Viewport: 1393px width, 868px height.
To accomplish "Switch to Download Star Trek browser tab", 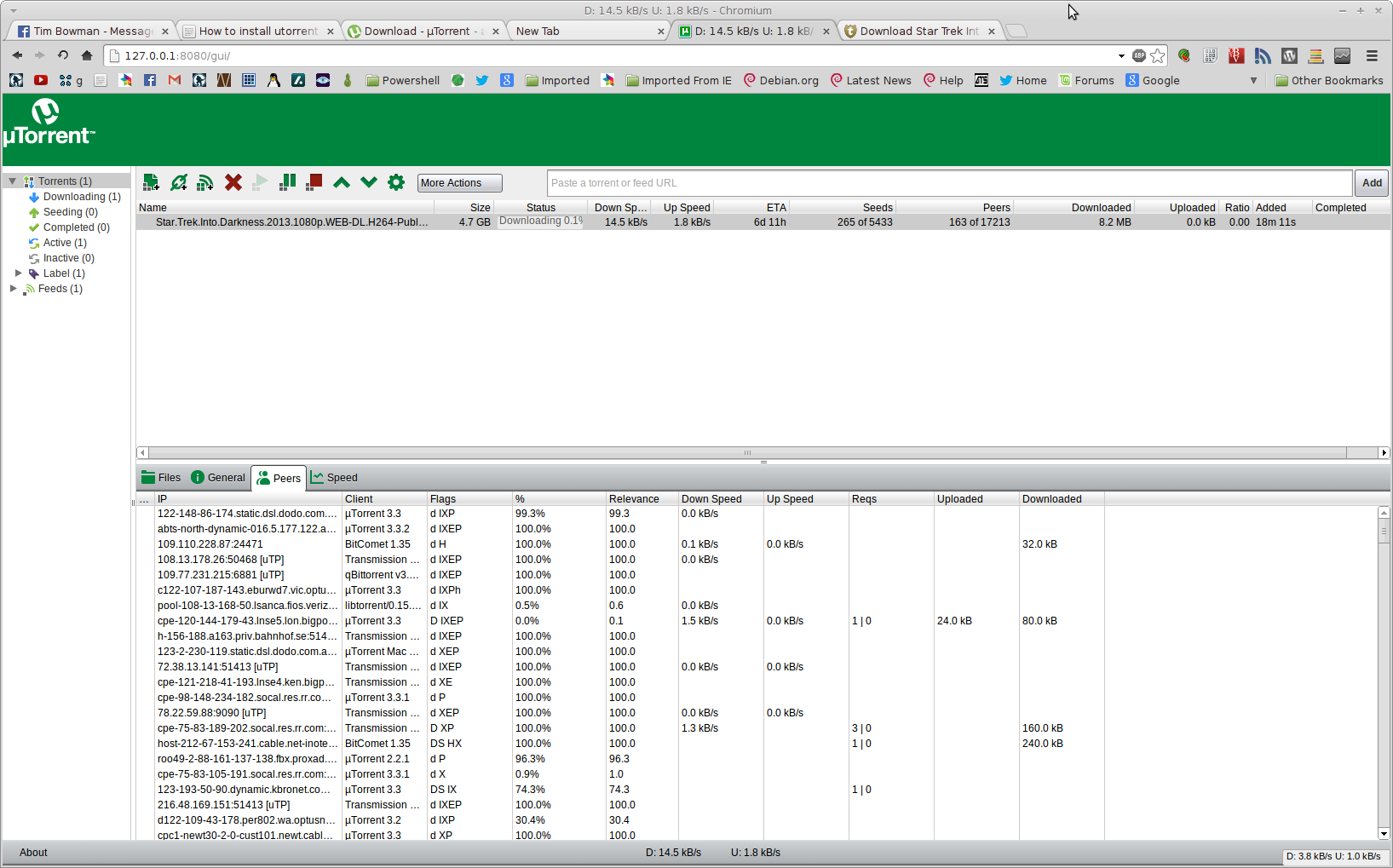I will (918, 31).
